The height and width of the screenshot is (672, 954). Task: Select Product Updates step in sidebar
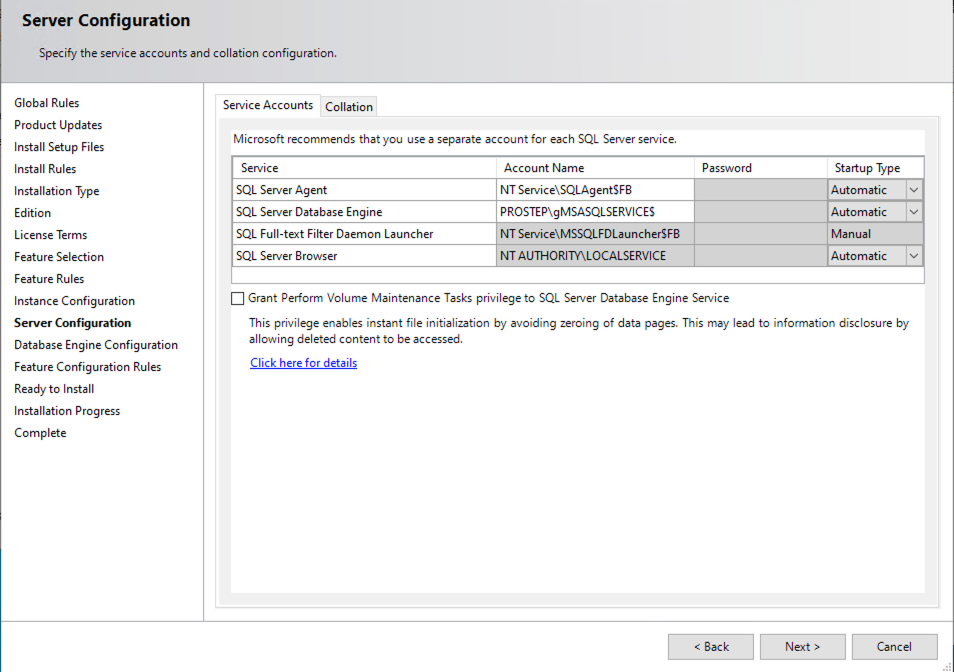[x=58, y=125]
